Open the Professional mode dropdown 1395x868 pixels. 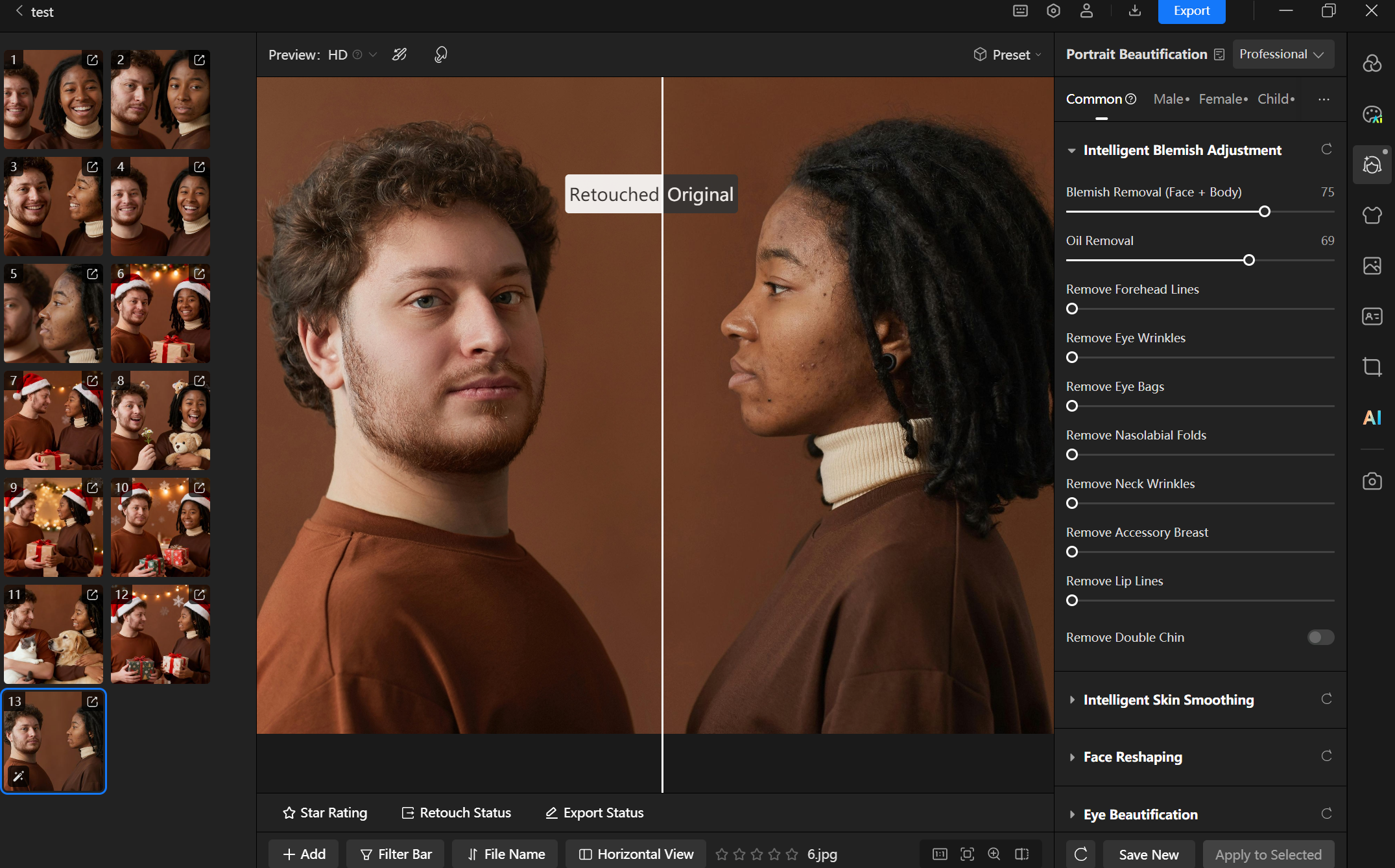[x=1282, y=54]
